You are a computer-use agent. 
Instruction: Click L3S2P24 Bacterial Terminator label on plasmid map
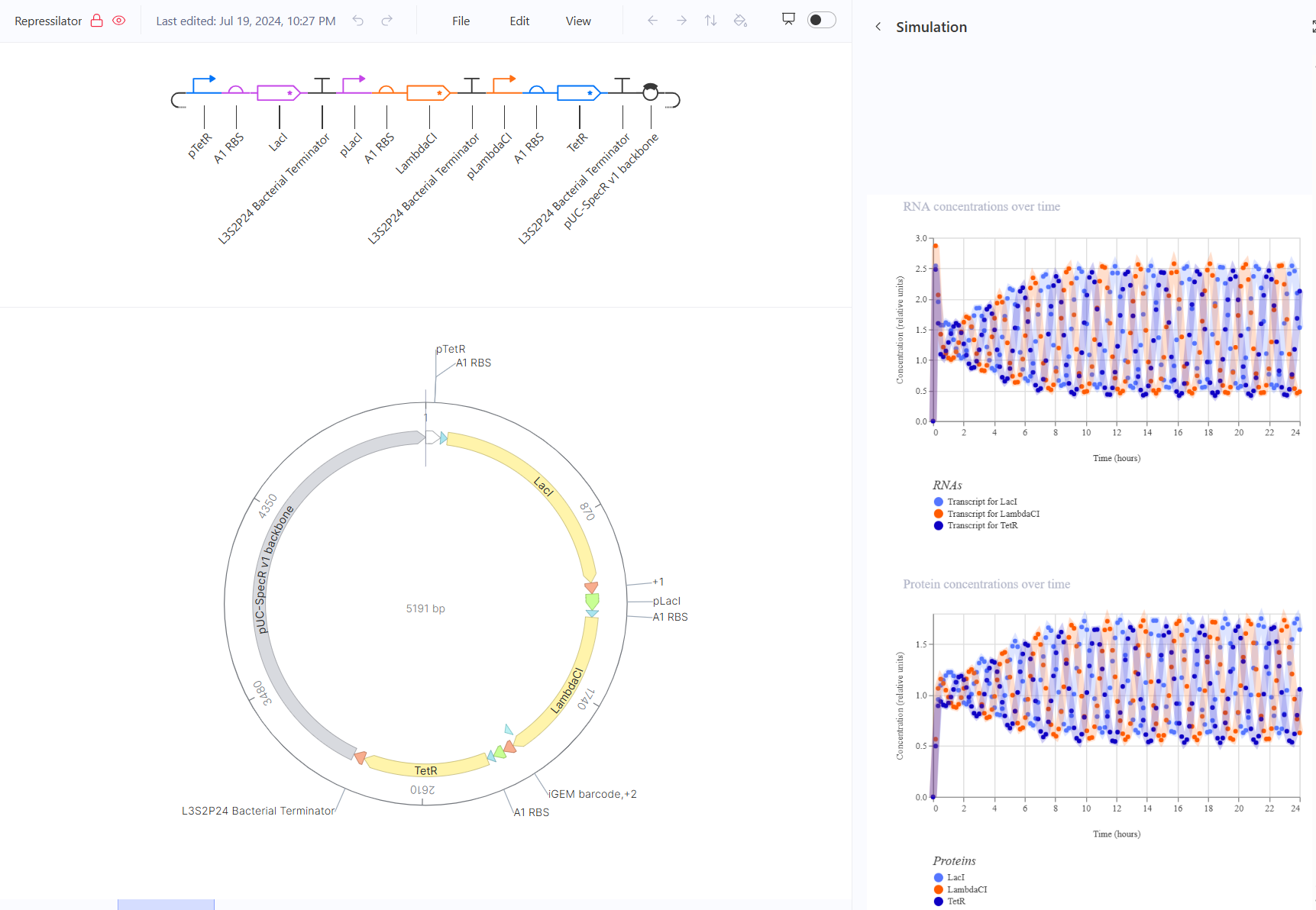(258, 811)
